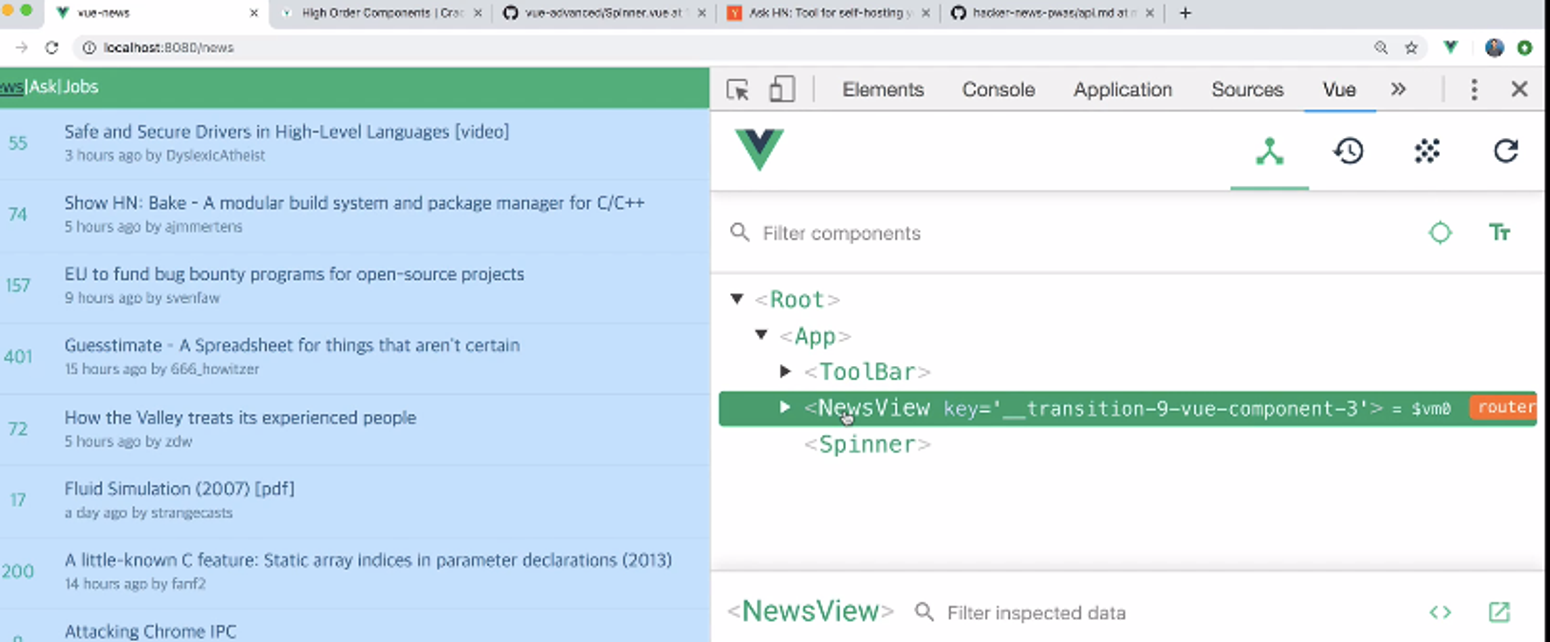Switch to the Sources tab
The image size is (1550, 642).
1247,90
